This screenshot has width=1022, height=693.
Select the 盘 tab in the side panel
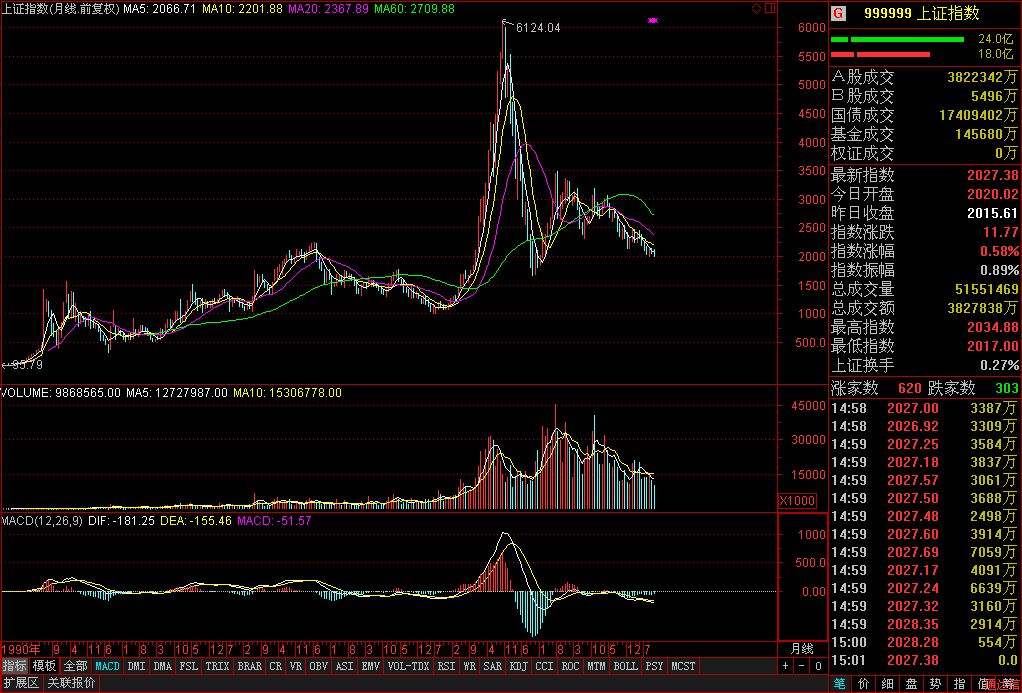pyautogui.click(x=911, y=684)
